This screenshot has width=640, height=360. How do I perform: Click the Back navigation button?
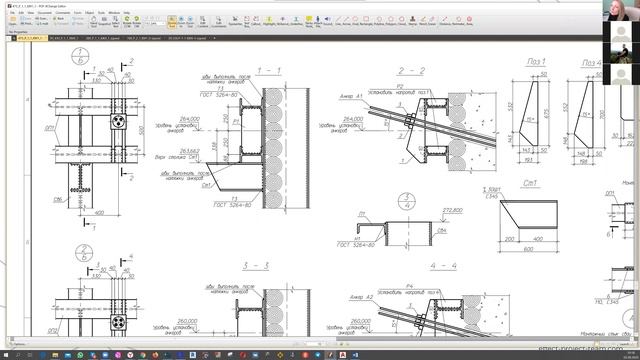[x=59, y=18]
